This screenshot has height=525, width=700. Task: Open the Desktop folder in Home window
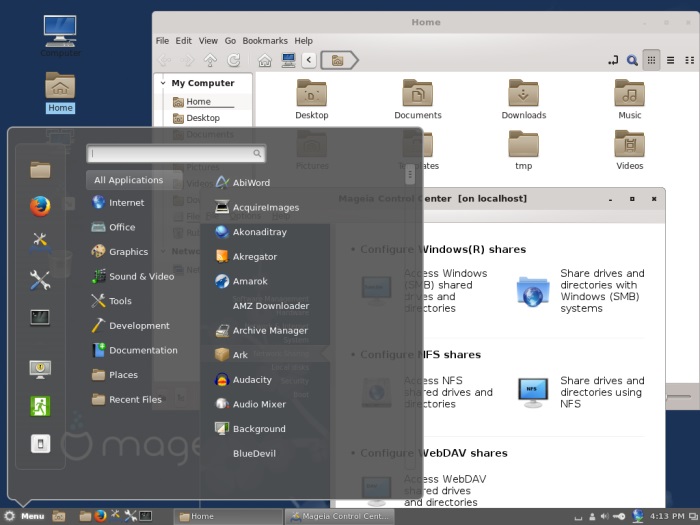(312, 100)
